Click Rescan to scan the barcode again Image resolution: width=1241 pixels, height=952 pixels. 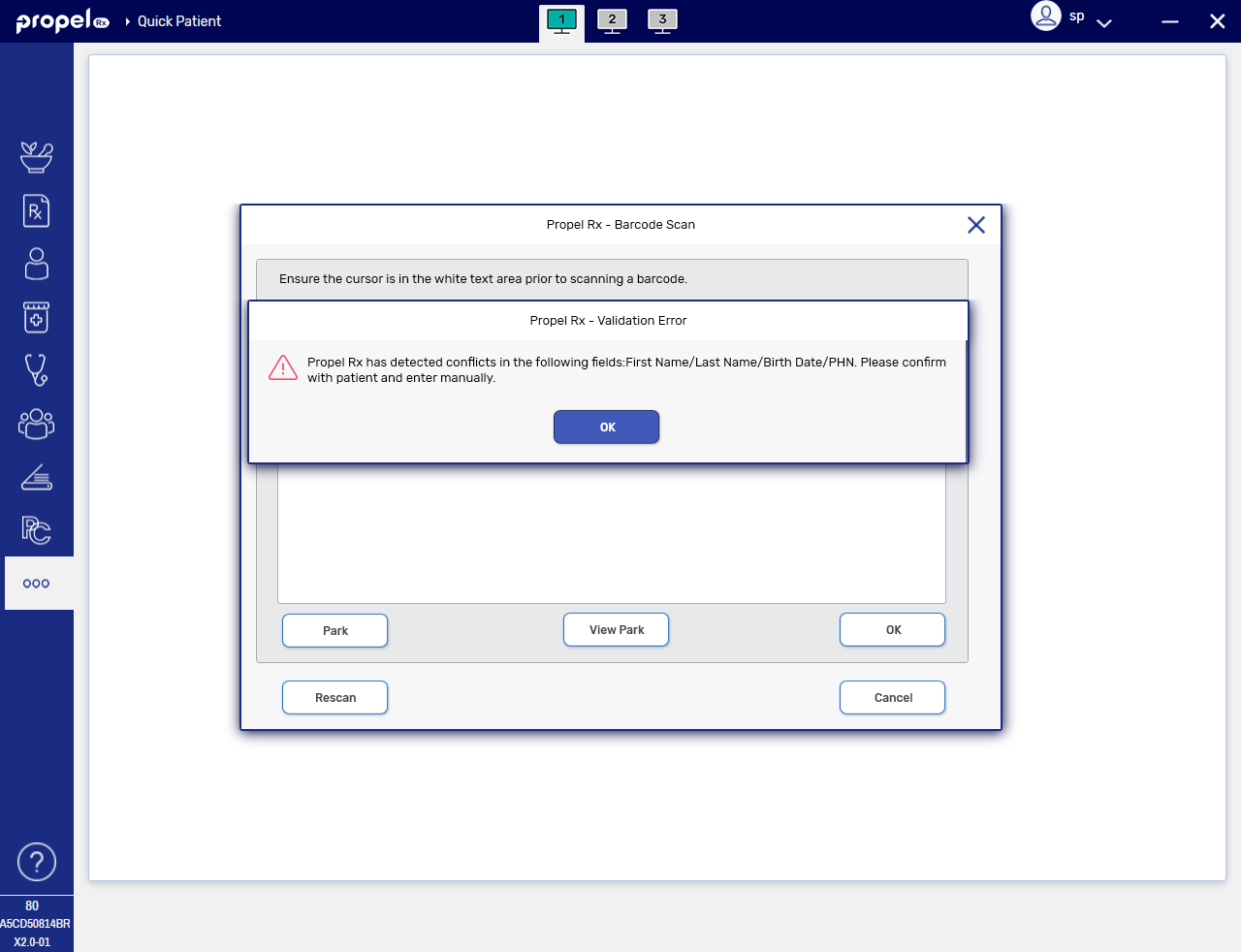click(x=334, y=697)
